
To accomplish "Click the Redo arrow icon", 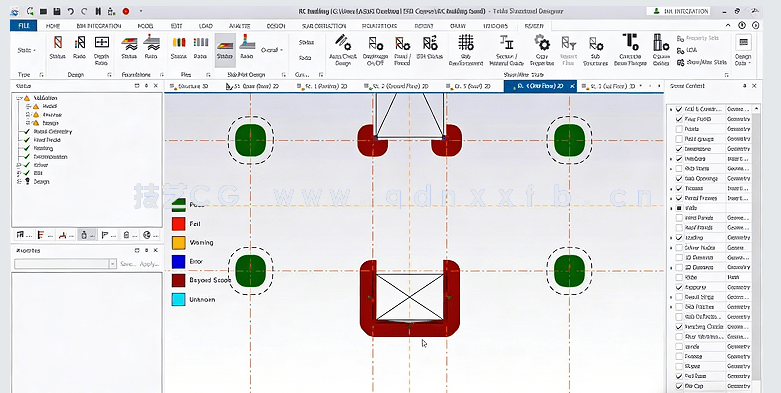I will click(x=84, y=11).
